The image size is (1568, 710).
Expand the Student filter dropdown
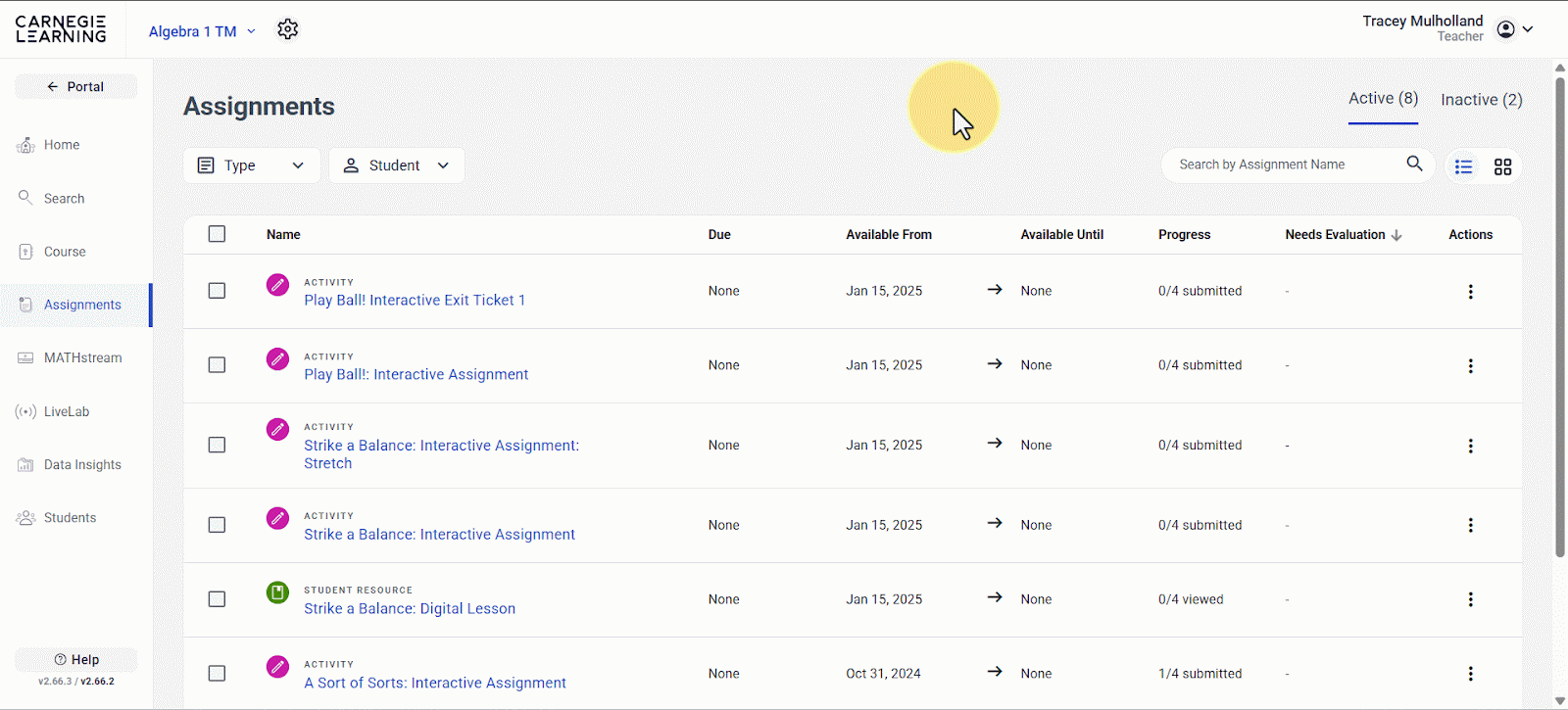tap(396, 166)
